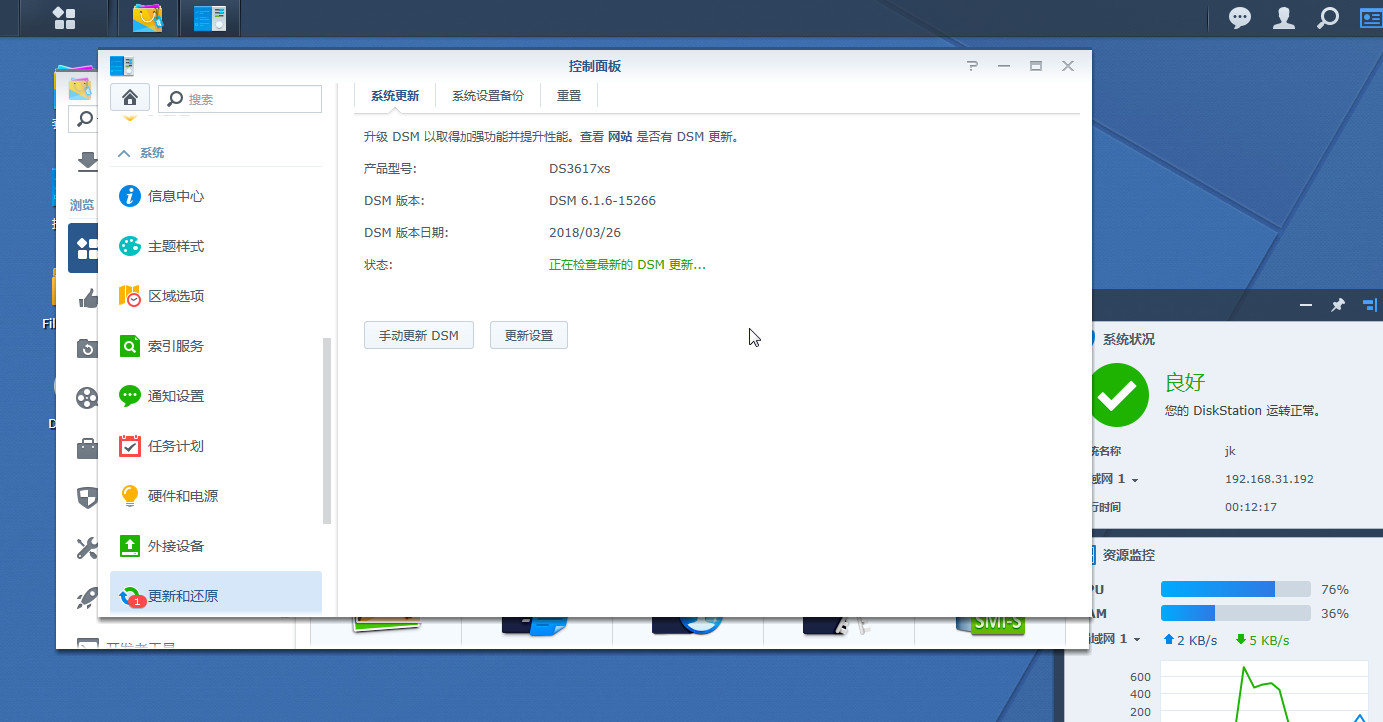Viewport: 1383px width, 722px height.
Task: Open the 任务计划 task scheduler
Action: click(177, 446)
